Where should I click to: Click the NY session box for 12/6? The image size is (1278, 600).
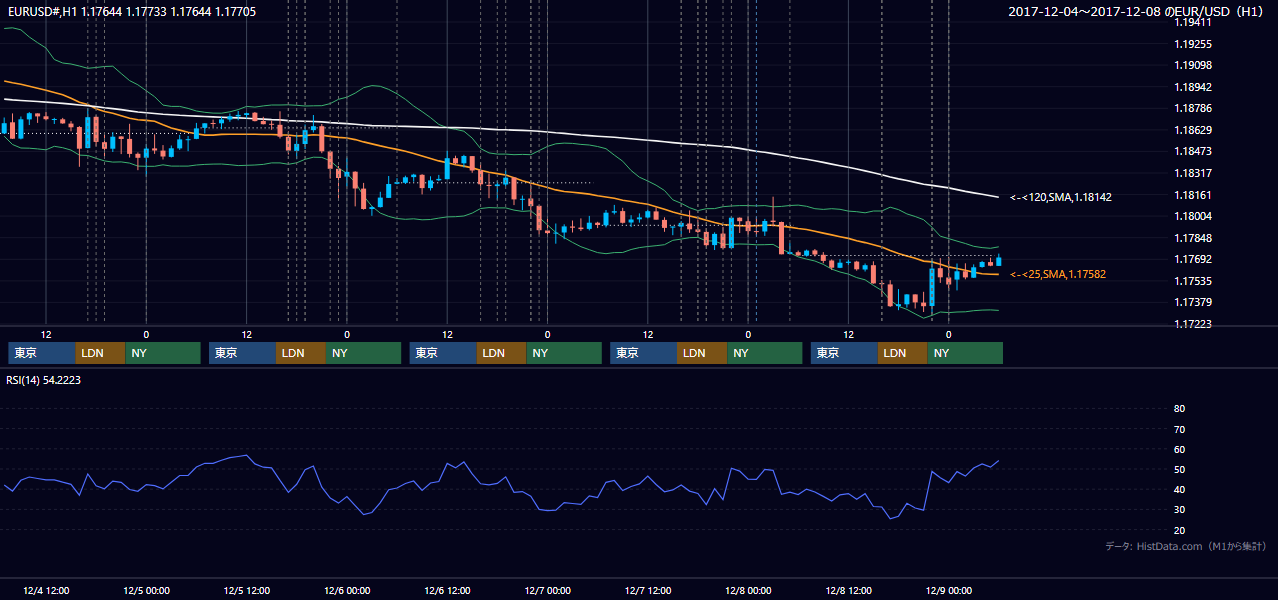tap(564, 353)
